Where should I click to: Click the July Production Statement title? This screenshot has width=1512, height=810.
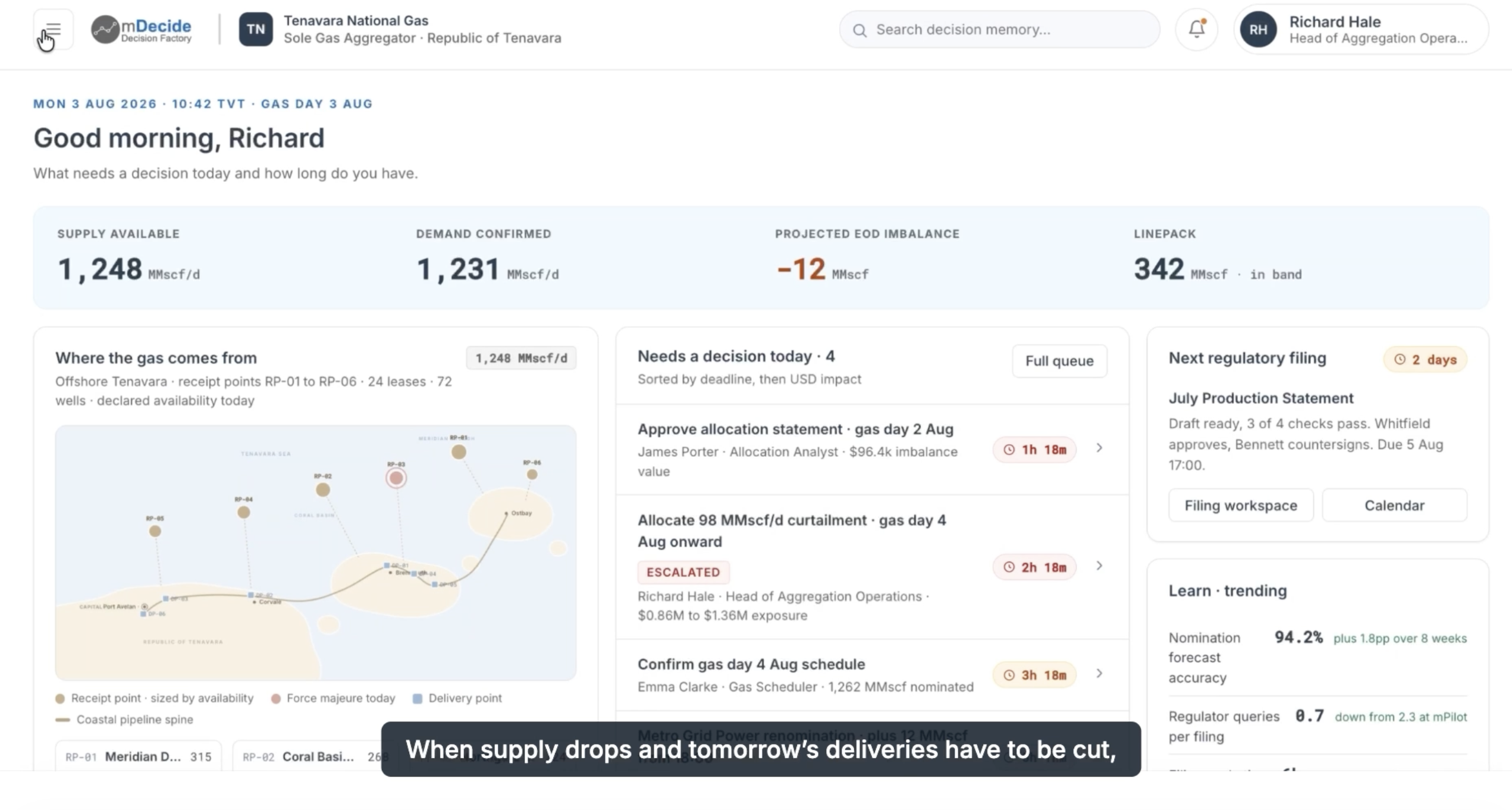(1261, 398)
